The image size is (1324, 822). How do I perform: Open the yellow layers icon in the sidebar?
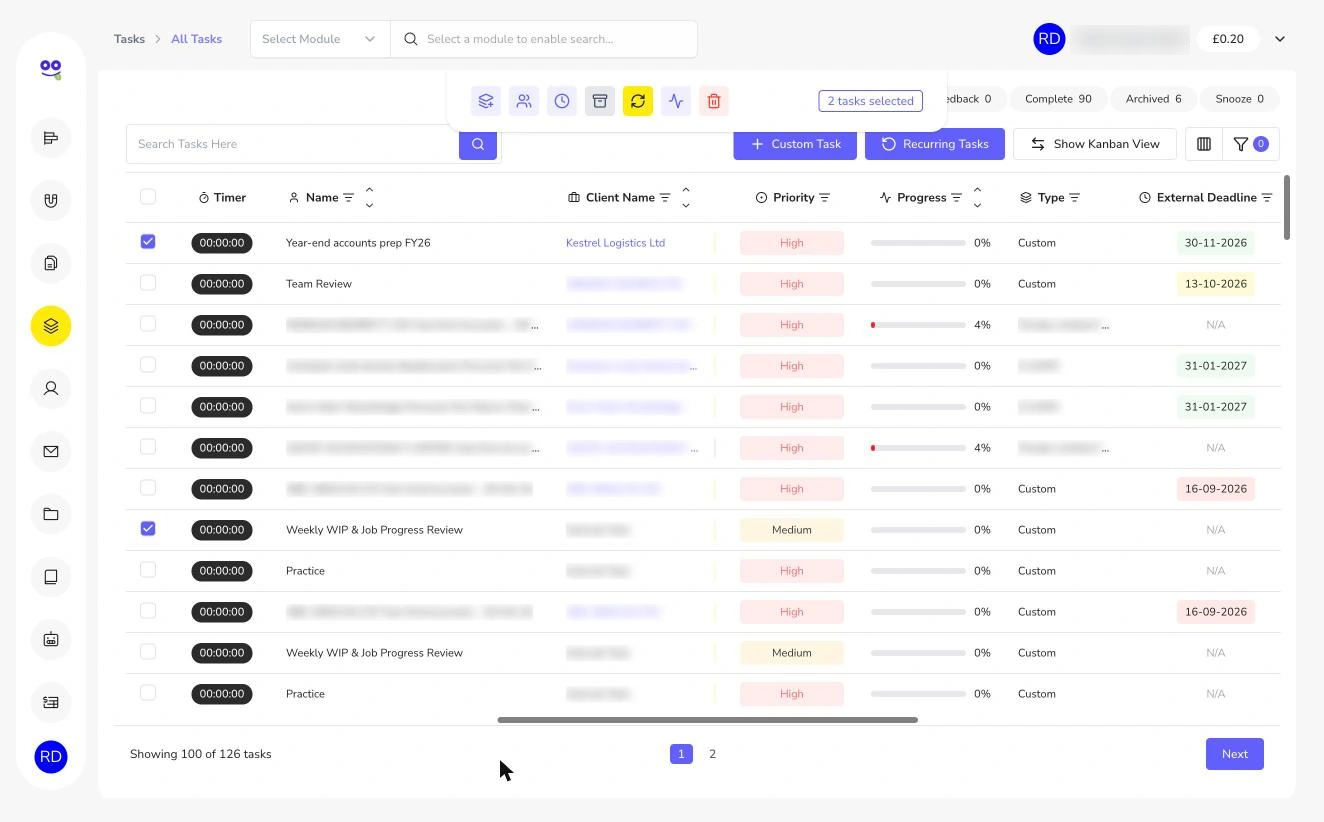point(51,326)
